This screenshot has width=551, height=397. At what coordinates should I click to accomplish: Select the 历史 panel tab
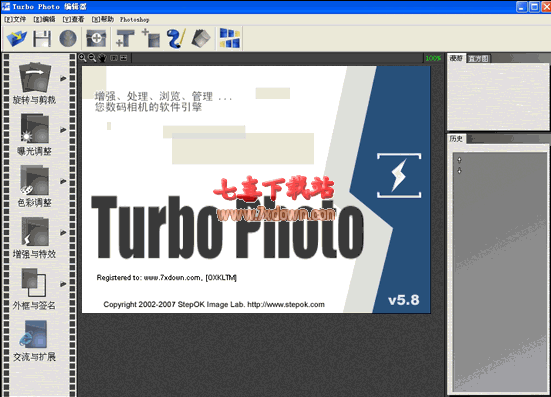[x=456, y=139]
